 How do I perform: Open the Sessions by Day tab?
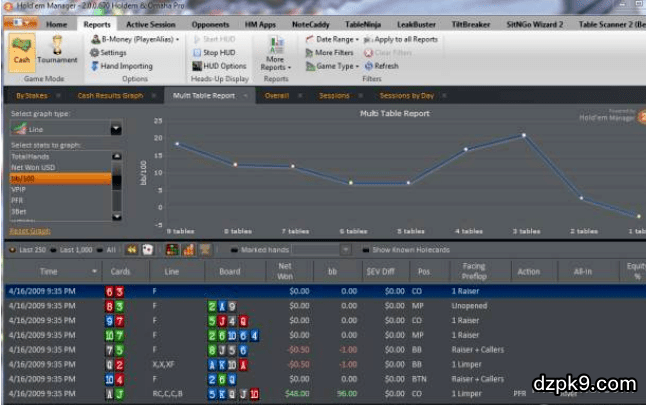(x=406, y=96)
